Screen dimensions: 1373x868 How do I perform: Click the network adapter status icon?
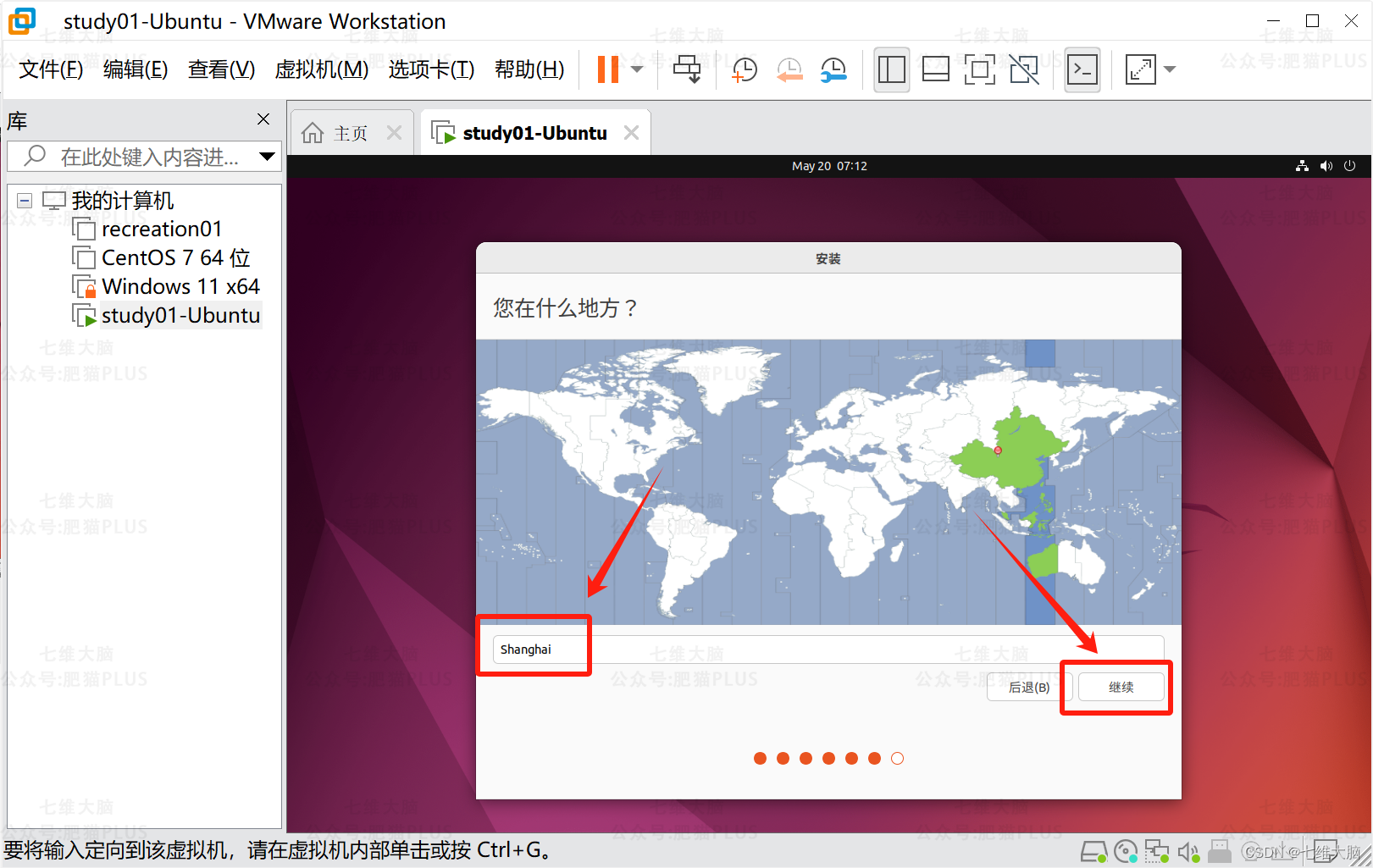pos(1156,851)
